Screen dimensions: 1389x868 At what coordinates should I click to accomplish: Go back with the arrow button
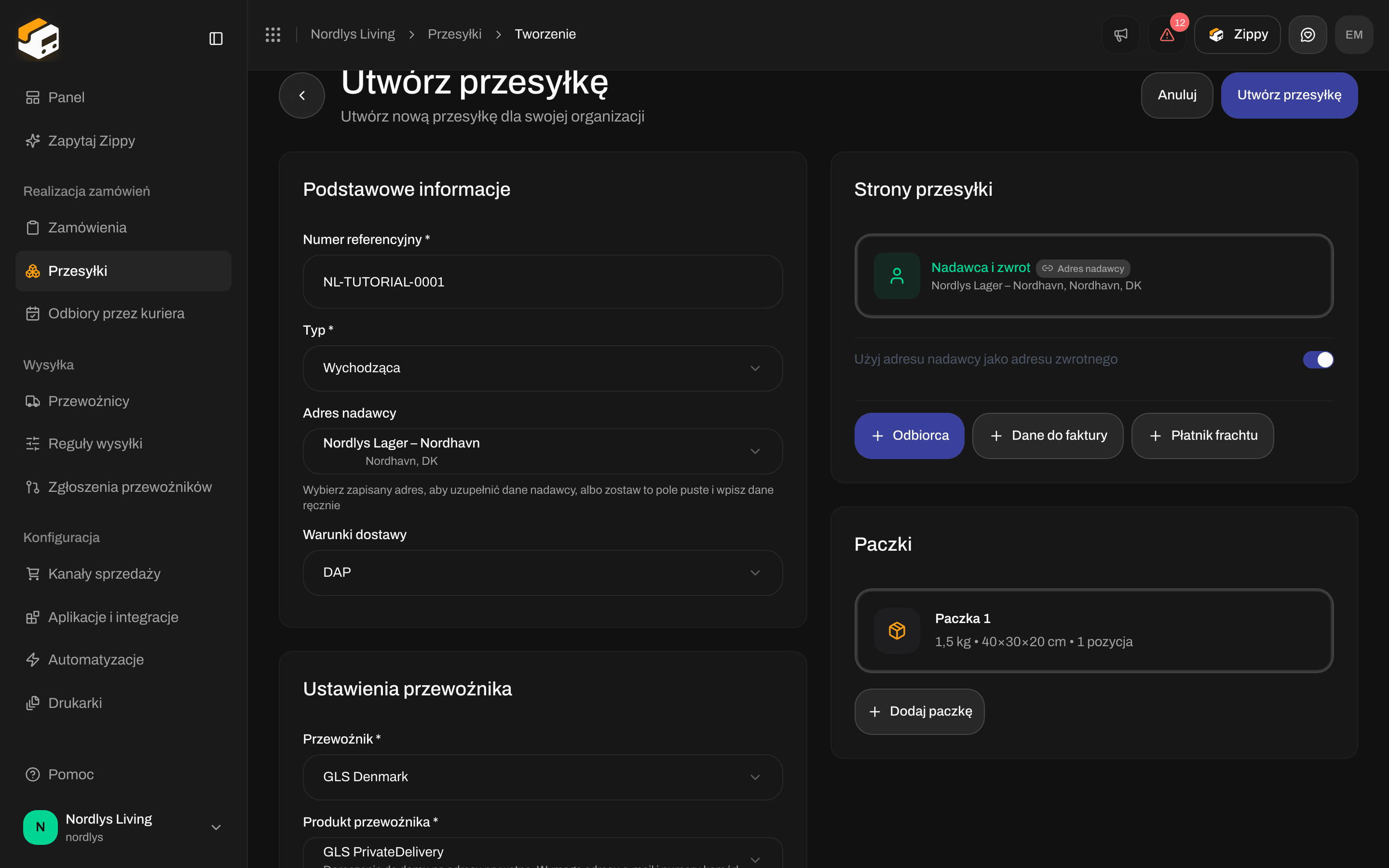302,95
